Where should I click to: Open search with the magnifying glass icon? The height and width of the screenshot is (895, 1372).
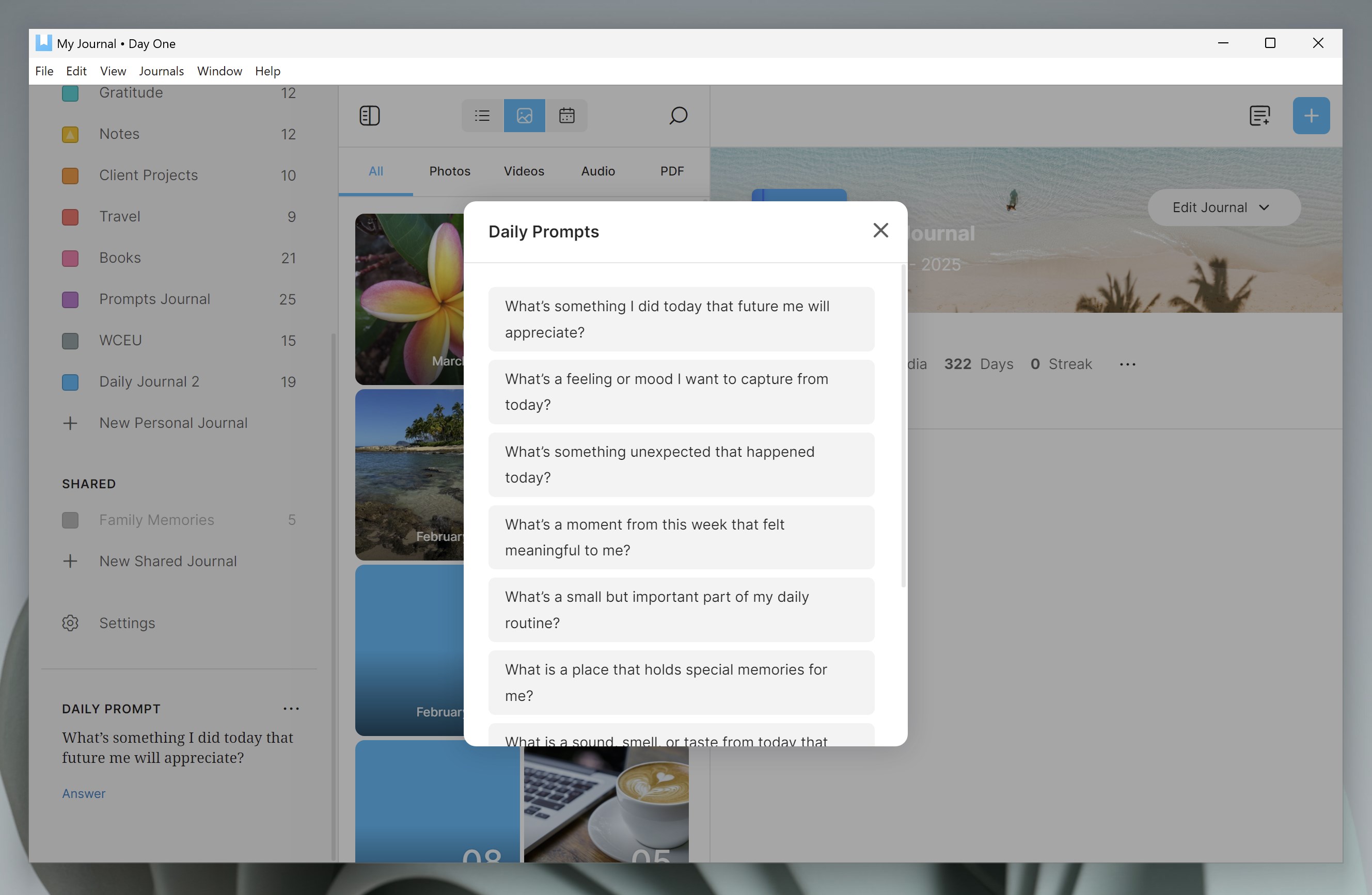678,116
